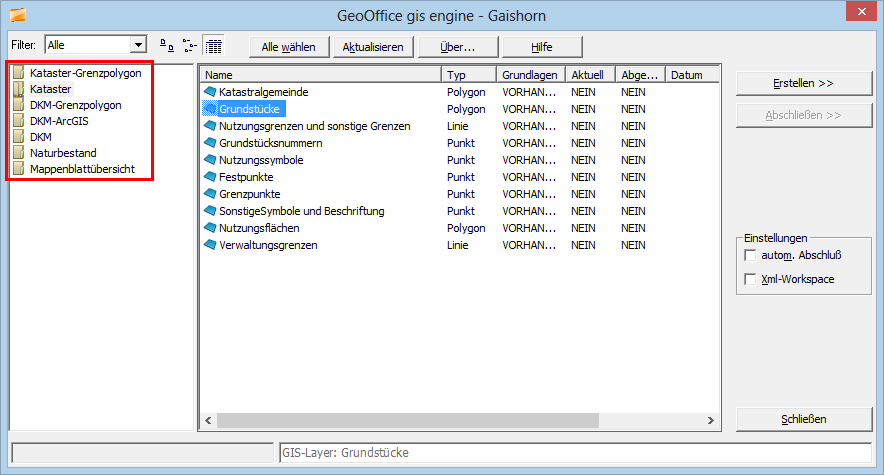Viewport: 884px width, 475px height.
Task: Select the Festpunkte layer name
Action: [x=246, y=177]
